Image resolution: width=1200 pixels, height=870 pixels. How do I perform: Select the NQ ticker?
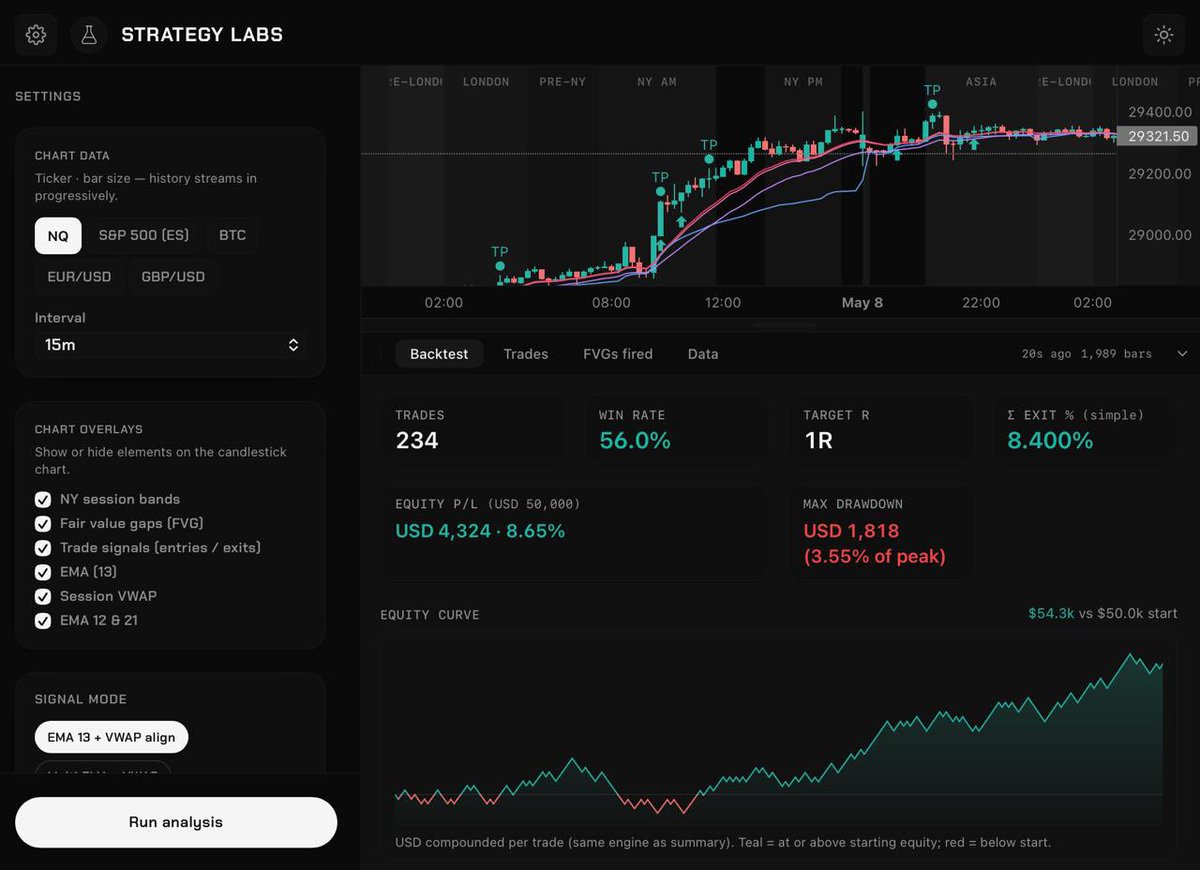[x=58, y=236]
